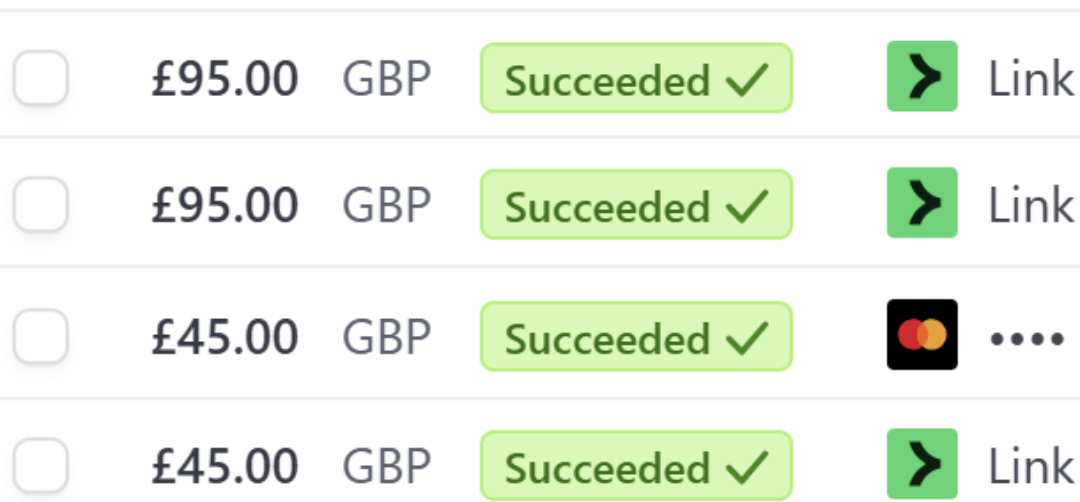Click the GBP currency label in the top row
This screenshot has height=502, width=1080.
point(387,79)
